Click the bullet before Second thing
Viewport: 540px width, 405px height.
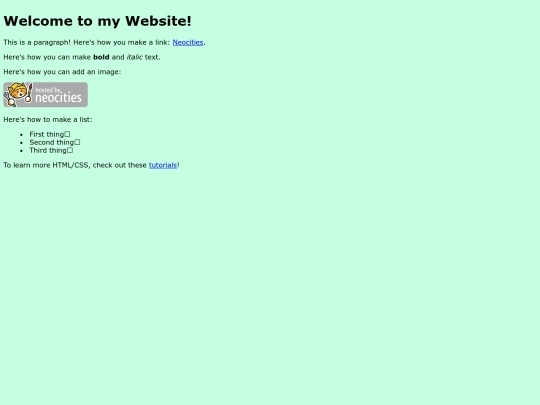coord(21,143)
